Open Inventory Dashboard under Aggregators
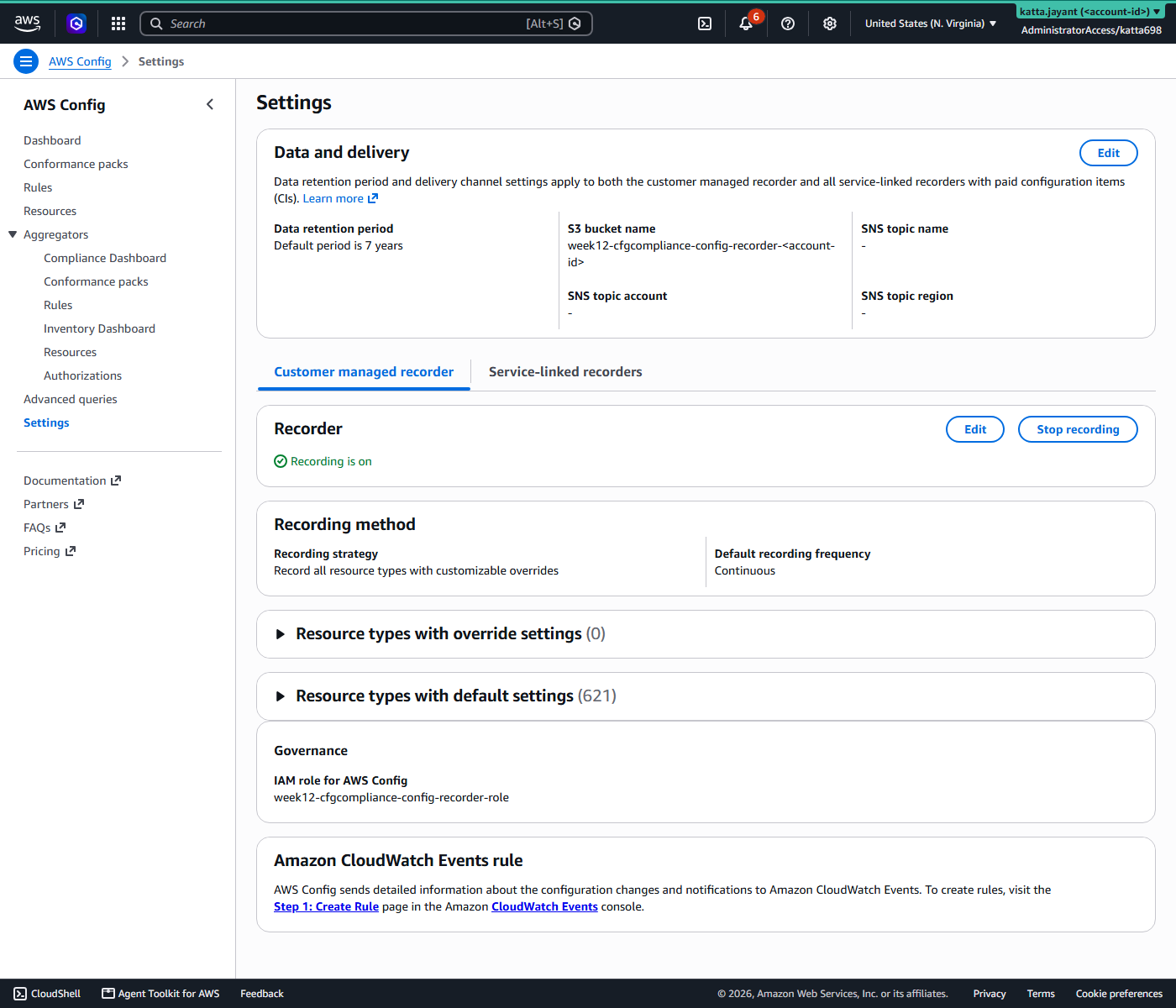1176x1008 pixels. [x=99, y=328]
